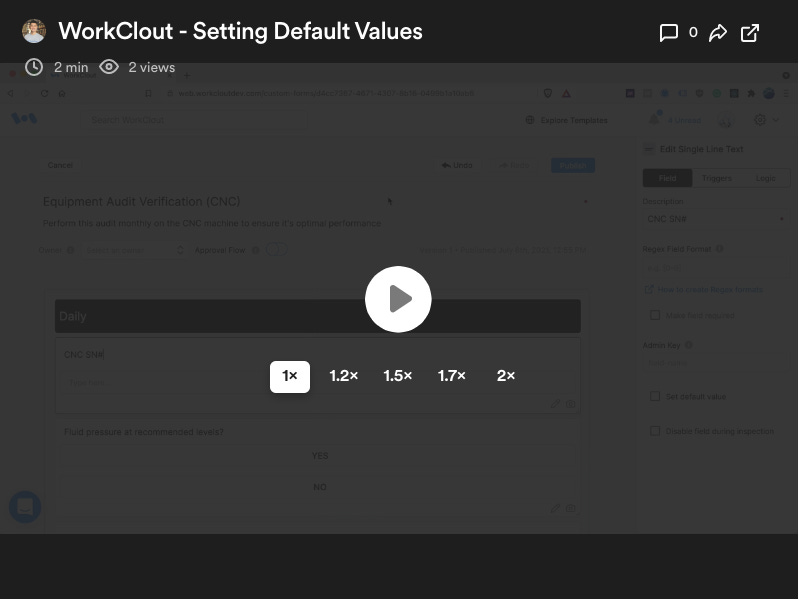
Task: Open the 'Select an owner' dropdown
Action: (133, 250)
